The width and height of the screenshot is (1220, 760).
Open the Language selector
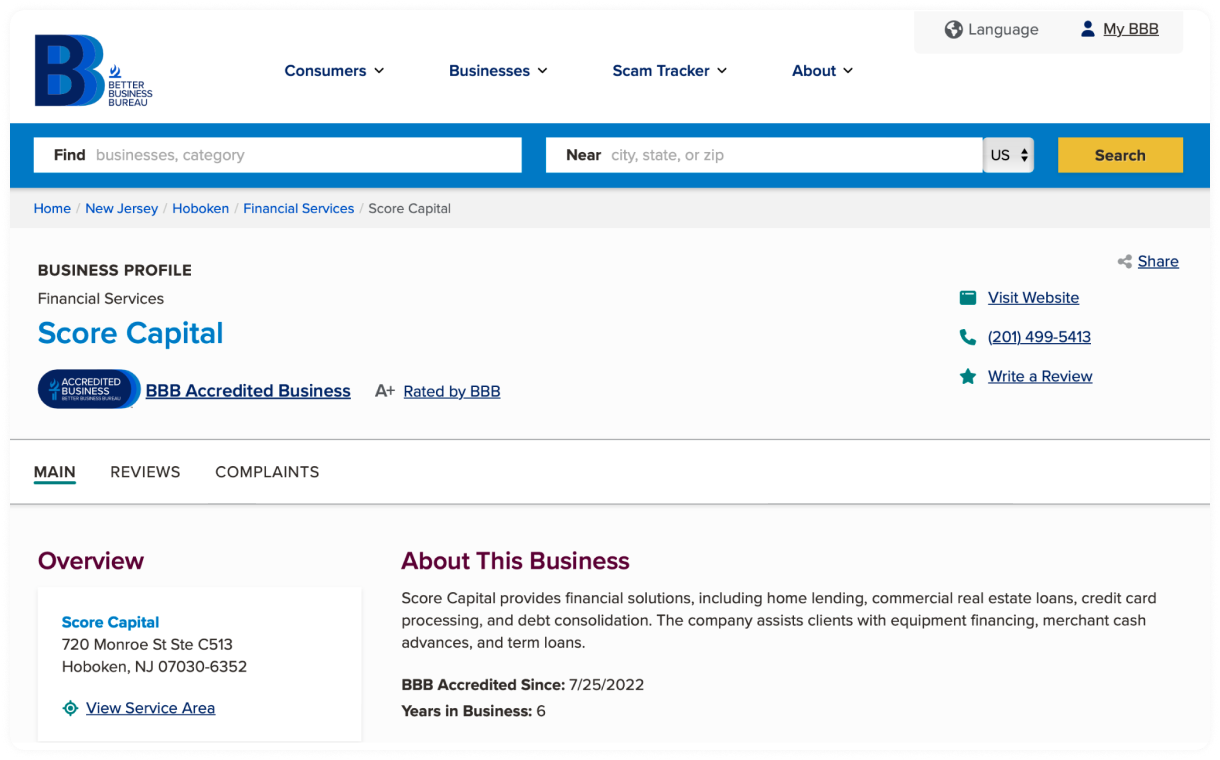(992, 30)
